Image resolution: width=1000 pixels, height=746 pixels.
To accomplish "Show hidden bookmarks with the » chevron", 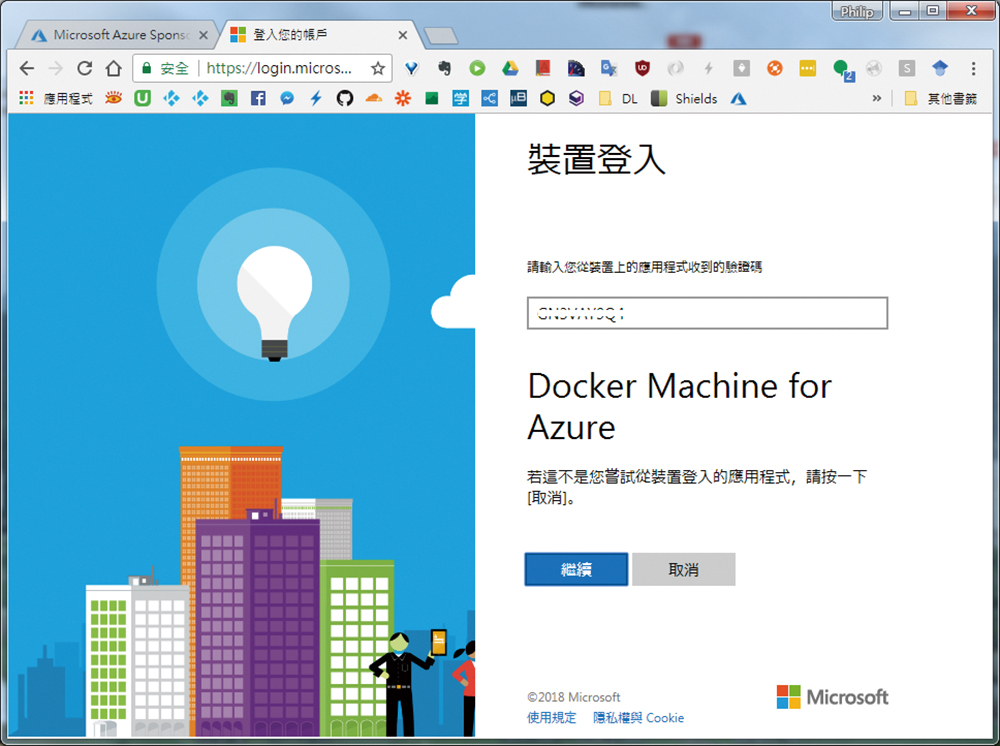I will [877, 98].
